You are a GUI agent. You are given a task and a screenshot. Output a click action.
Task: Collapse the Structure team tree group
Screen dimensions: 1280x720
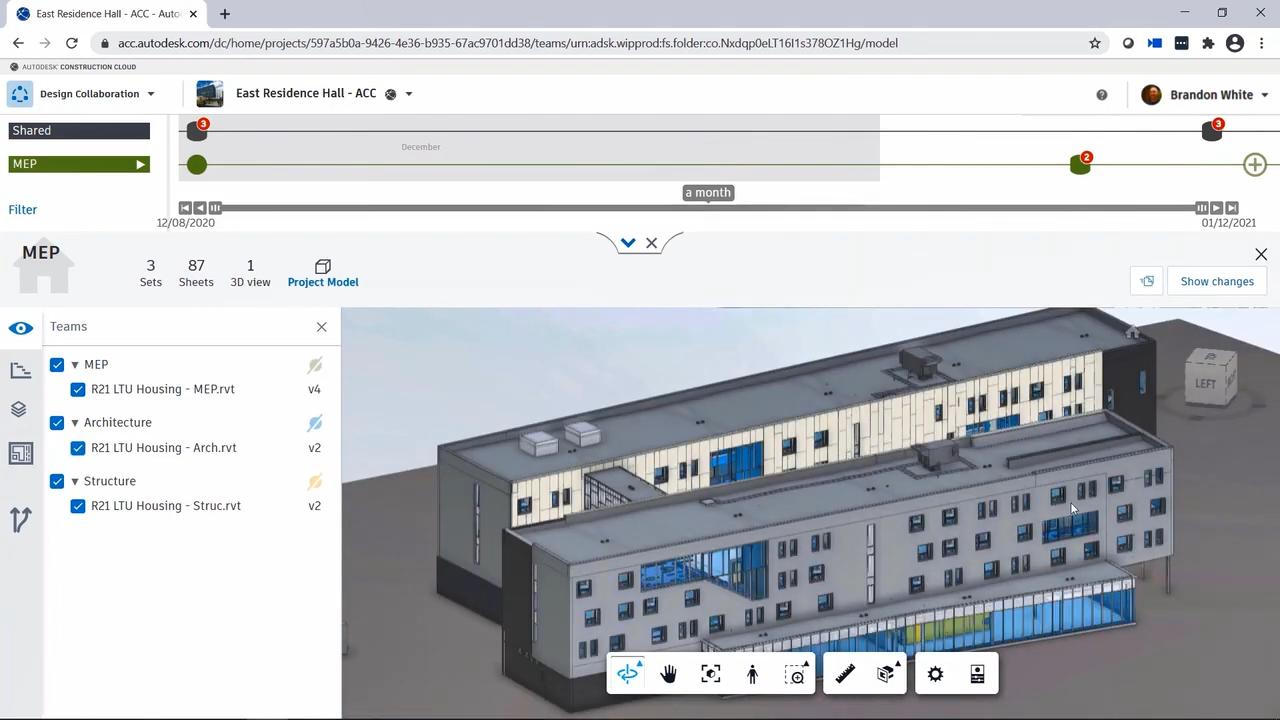[75, 481]
